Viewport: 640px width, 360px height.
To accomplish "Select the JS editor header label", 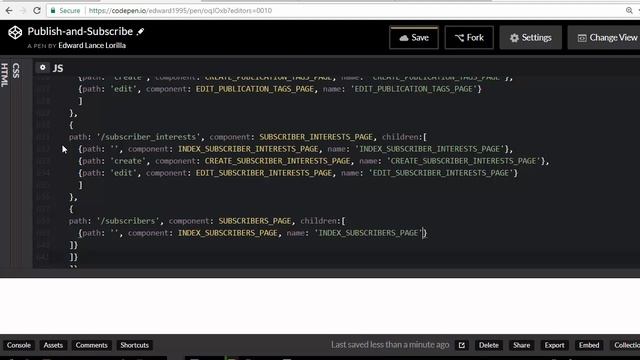I will coord(58,68).
